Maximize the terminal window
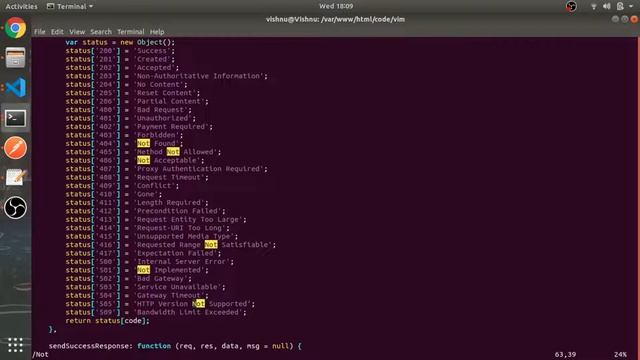 pos(624,19)
